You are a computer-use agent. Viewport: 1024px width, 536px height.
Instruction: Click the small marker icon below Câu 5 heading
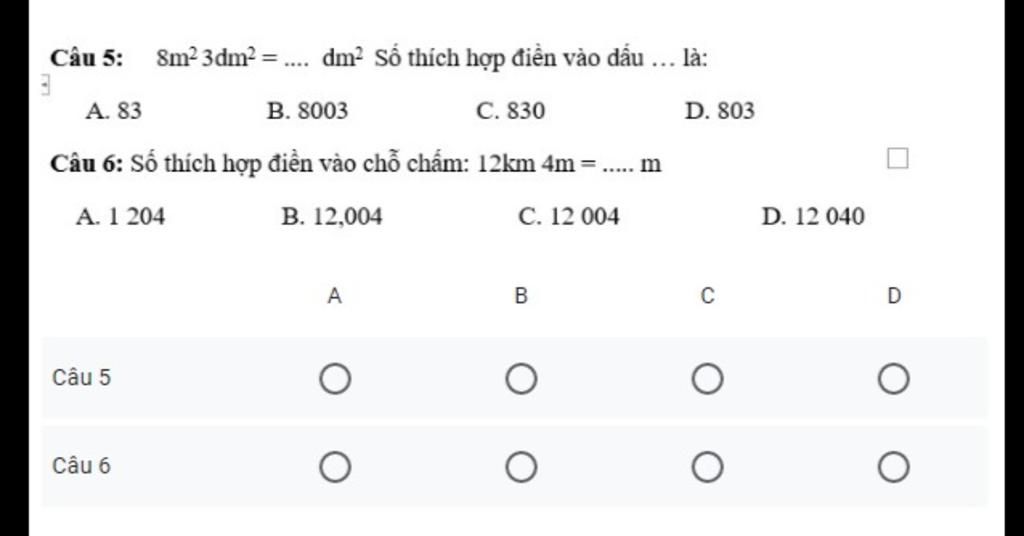pos(45,86)
